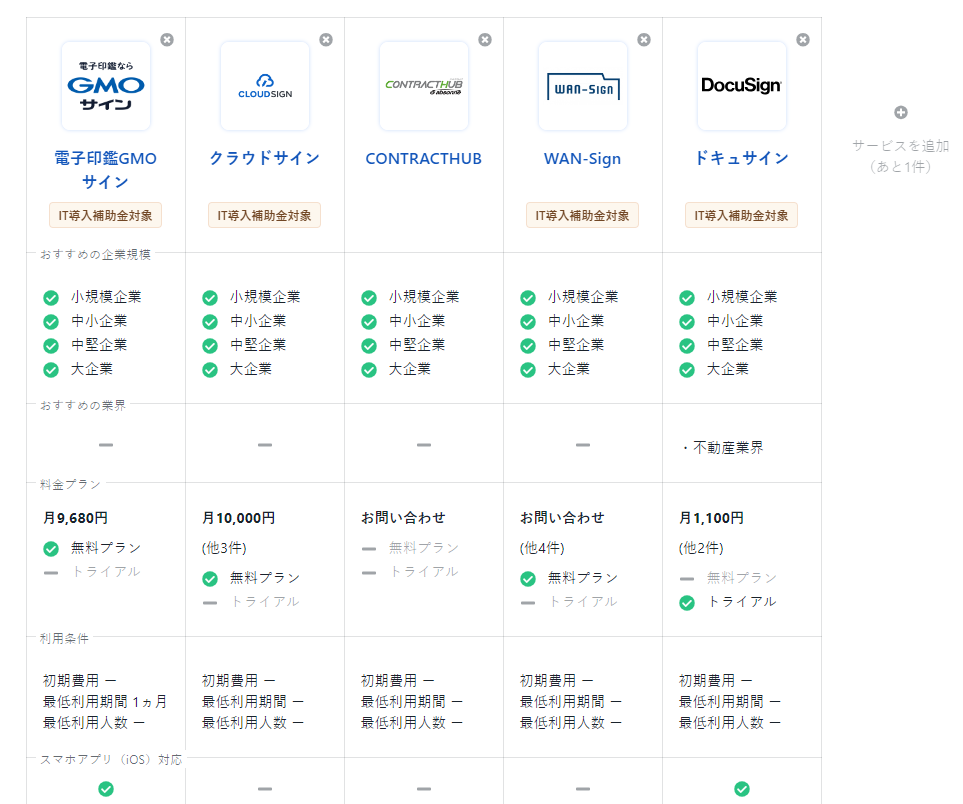The height and width of the screenshot is (804, 963).
Task: Click the CloudSign logo image
Action: point(265,86)
